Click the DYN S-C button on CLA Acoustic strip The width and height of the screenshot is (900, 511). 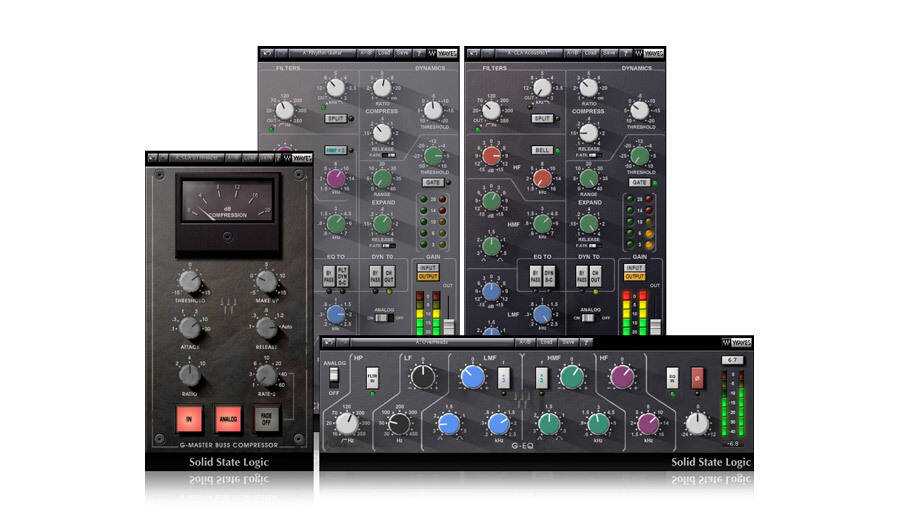tap(549, 277)
